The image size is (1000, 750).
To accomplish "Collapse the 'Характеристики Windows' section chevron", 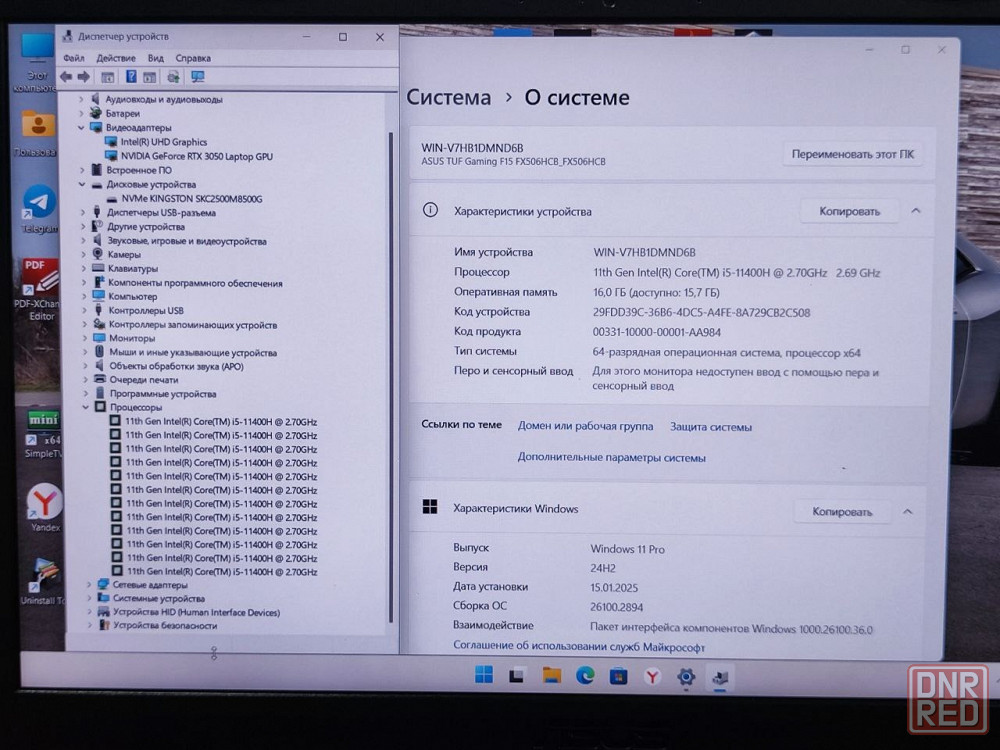I will (908, 511).
